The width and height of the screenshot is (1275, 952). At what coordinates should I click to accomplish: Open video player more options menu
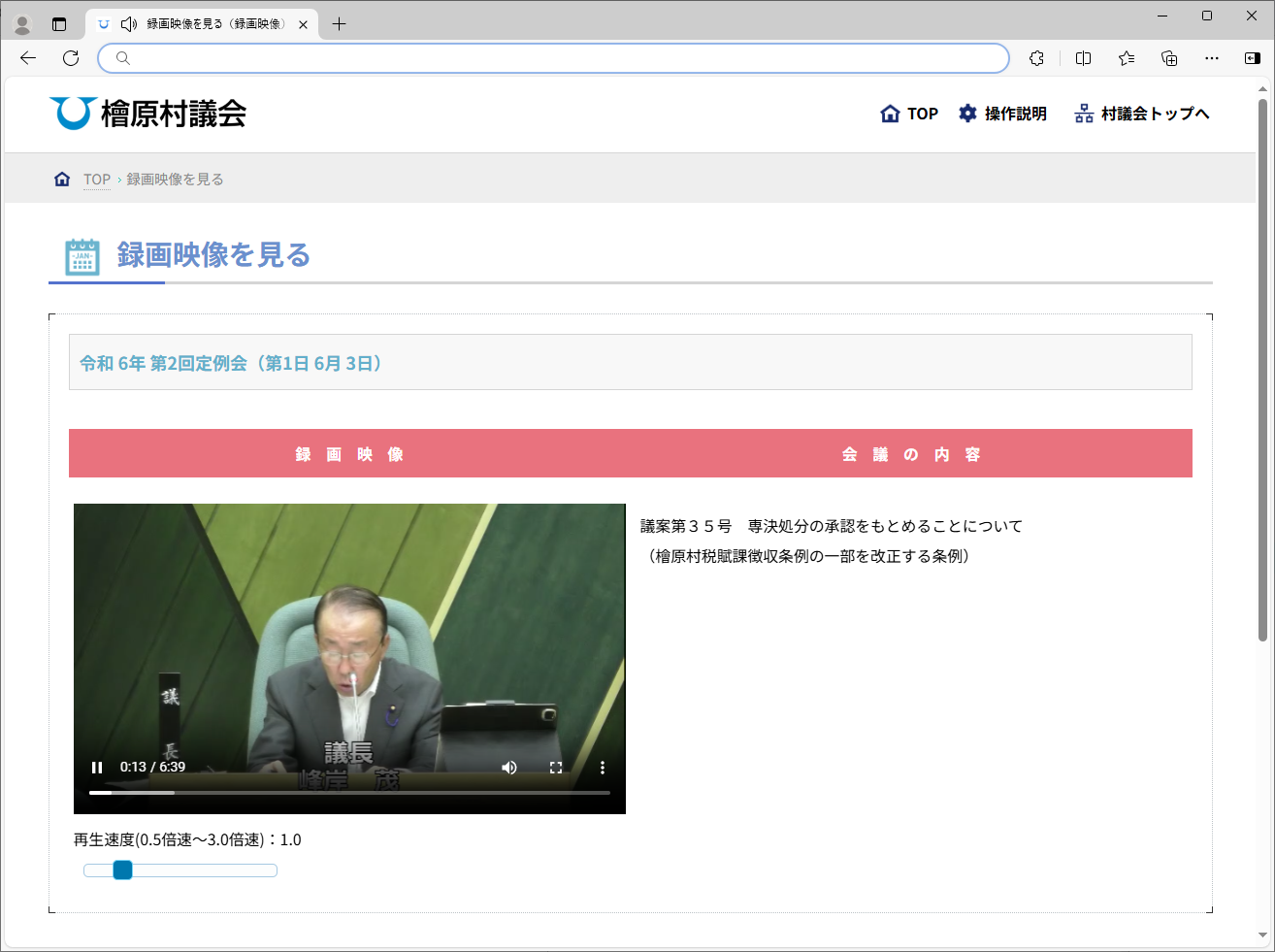pos(603,768)
